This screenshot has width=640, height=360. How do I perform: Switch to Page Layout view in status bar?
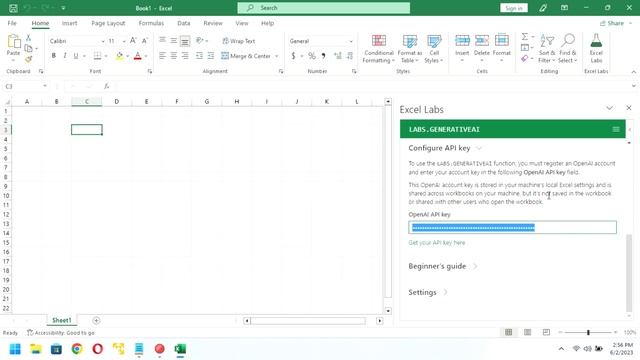coord(527,333)
